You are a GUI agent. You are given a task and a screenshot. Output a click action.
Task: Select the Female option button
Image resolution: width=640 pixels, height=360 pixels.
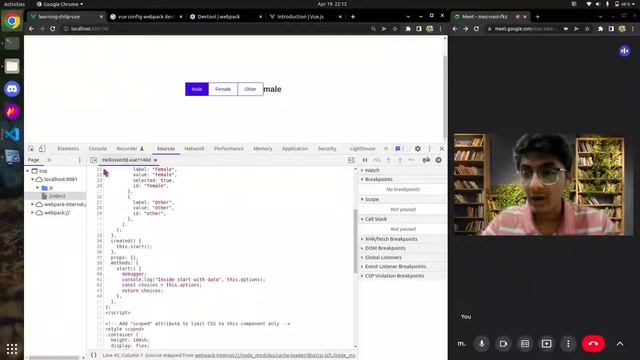pyautogui.click(x=223, y=89)
